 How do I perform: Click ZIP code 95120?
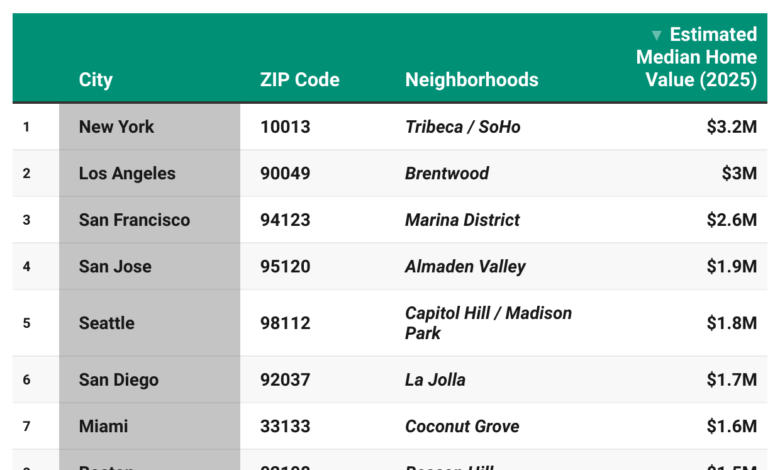pyautogui.click(x=285, y=266)
